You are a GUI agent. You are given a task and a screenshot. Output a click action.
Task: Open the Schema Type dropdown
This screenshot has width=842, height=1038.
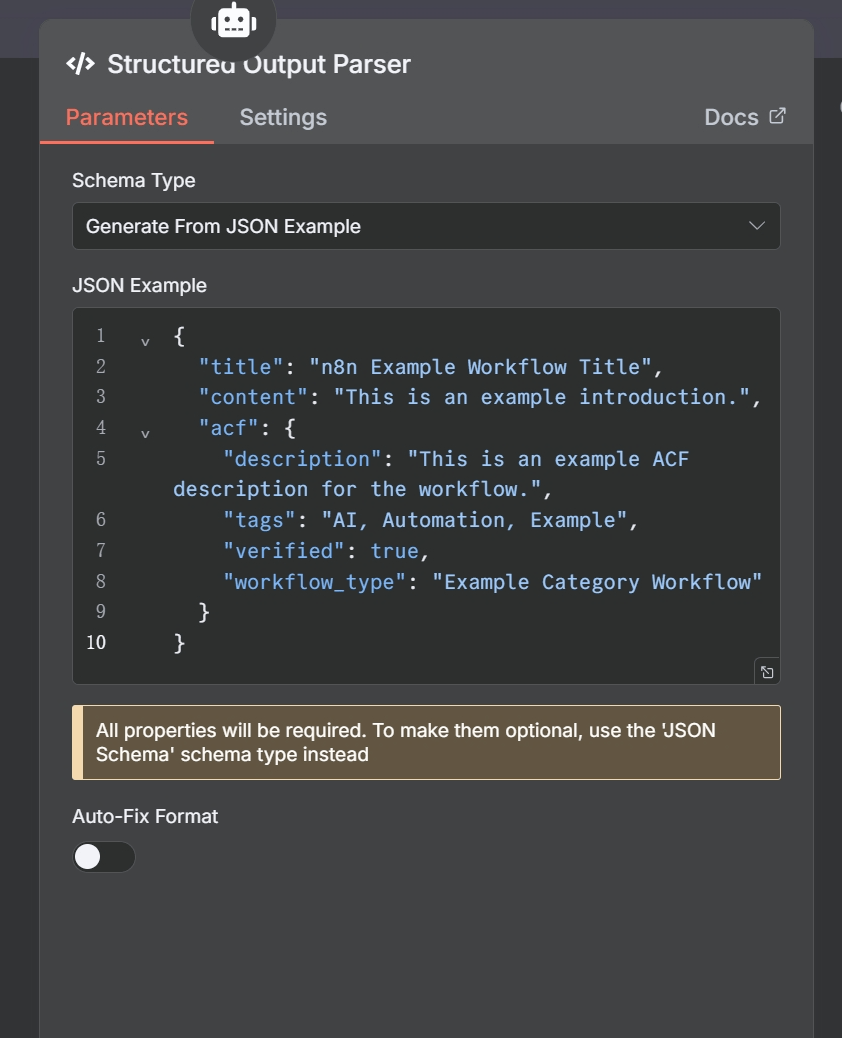pyautogui.click(x=426, y=226)
